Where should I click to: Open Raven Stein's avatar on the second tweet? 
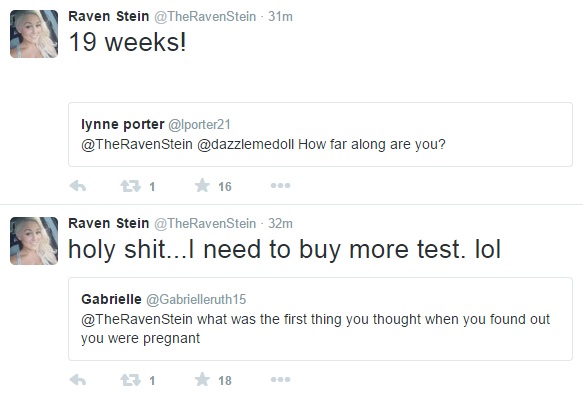pos(34,241)
